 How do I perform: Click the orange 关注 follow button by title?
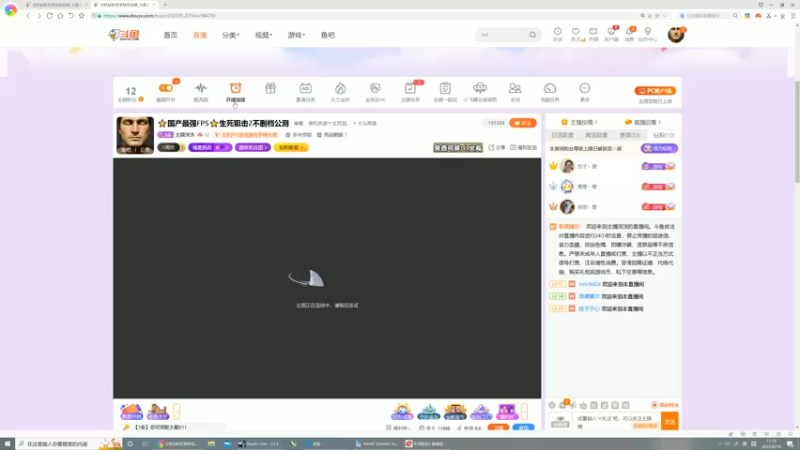(x=522, y=123)
